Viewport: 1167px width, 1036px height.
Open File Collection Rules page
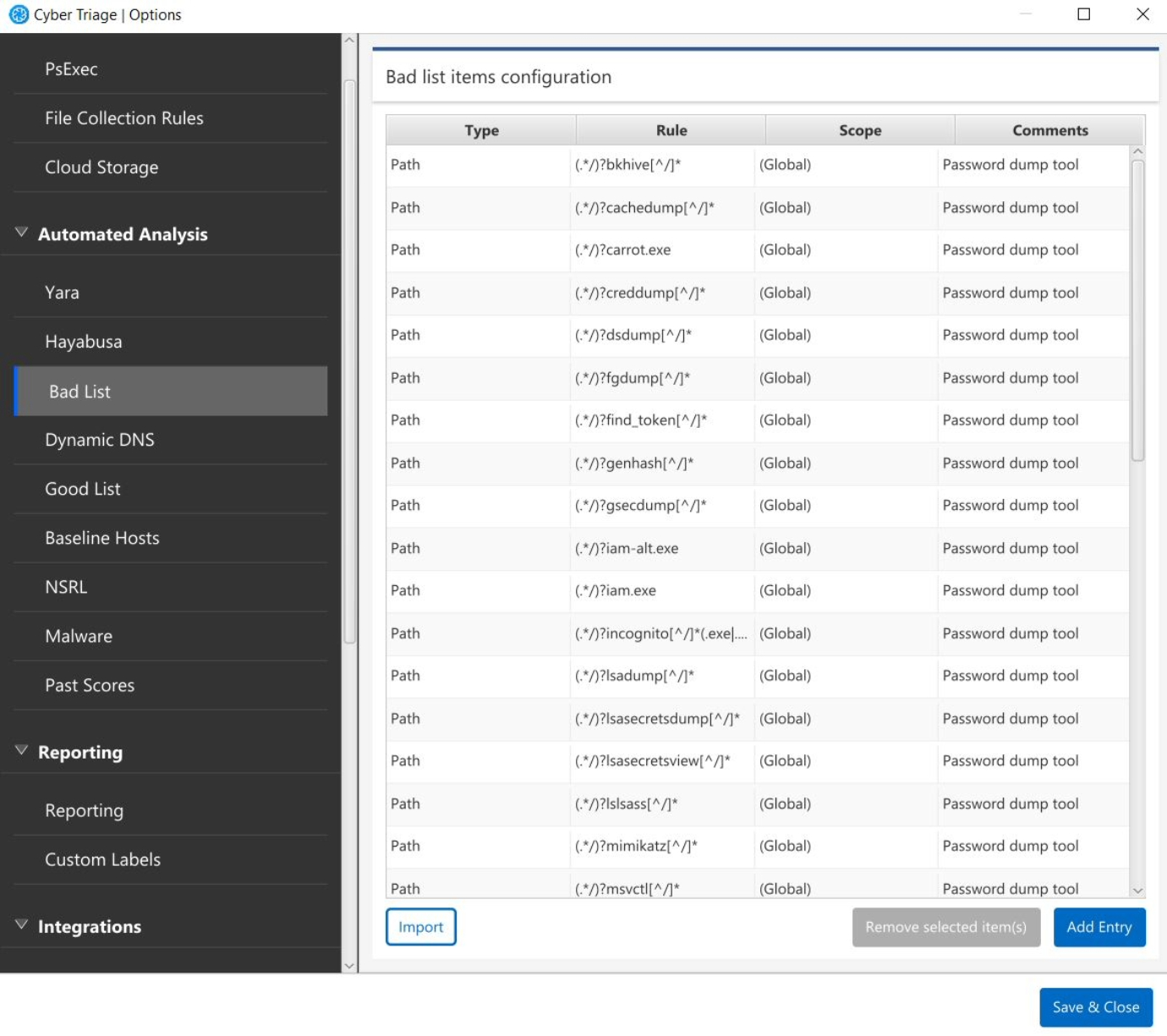coord(123,118)
